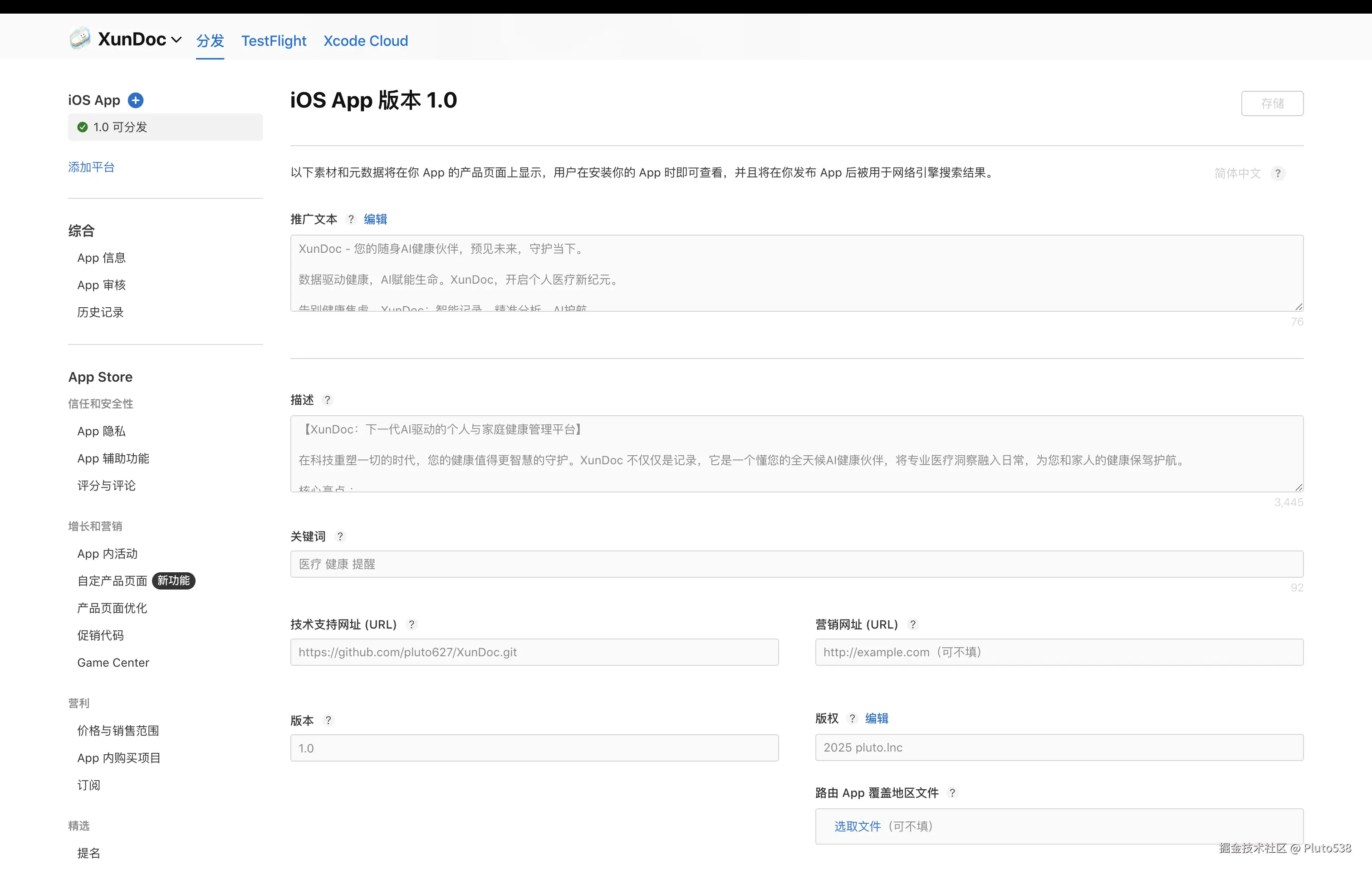Screen dimensions: 1372x875
Task: Click help icon beside 技术支持网址 (URL)
Action: coord(412,624)
